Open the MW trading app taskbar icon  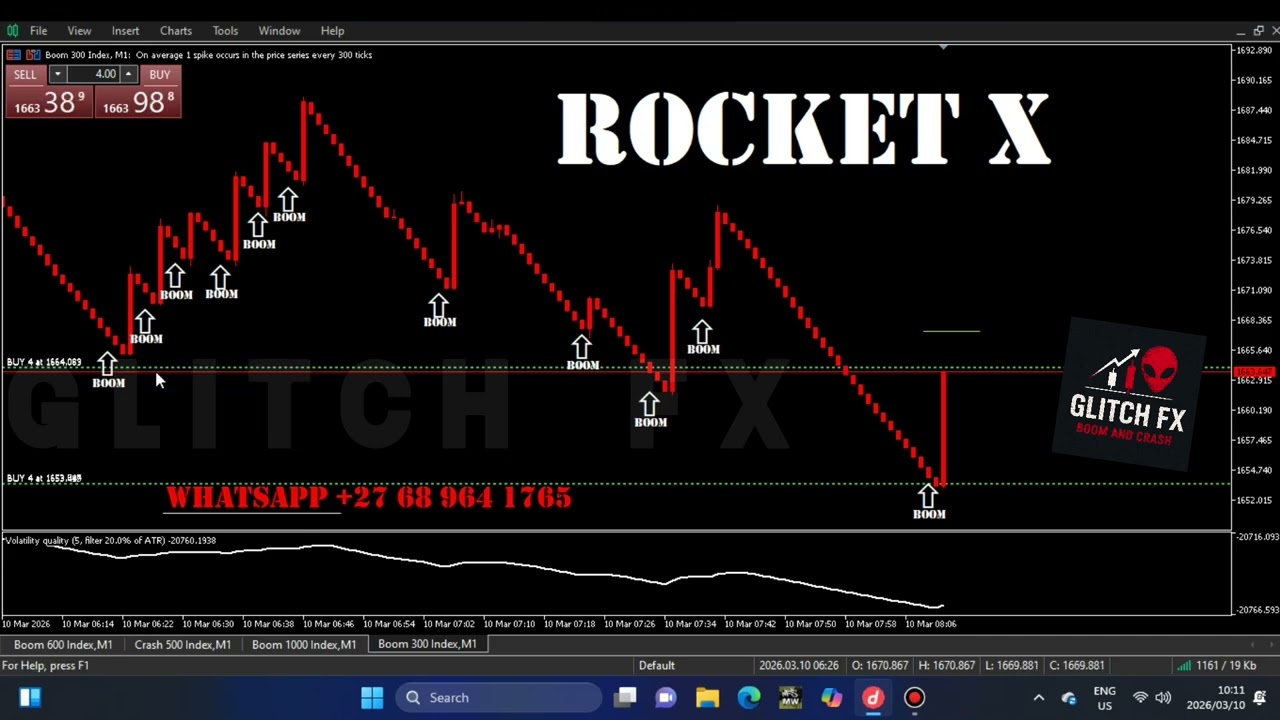(x=790, y=698)
